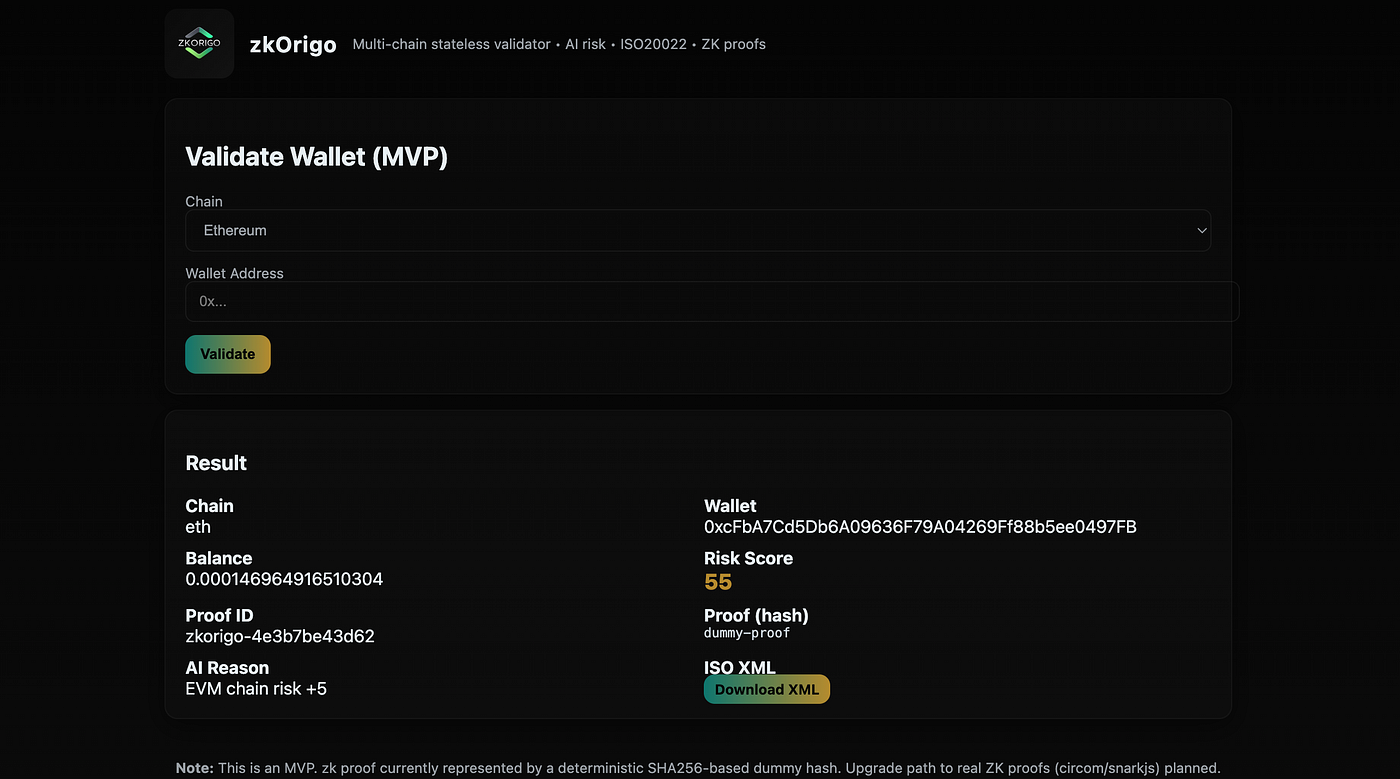The height and width of the screenshot is (779, 1400).
Task: Click the AI Reason EVM chain risk text
Action: tap(256, 688)
